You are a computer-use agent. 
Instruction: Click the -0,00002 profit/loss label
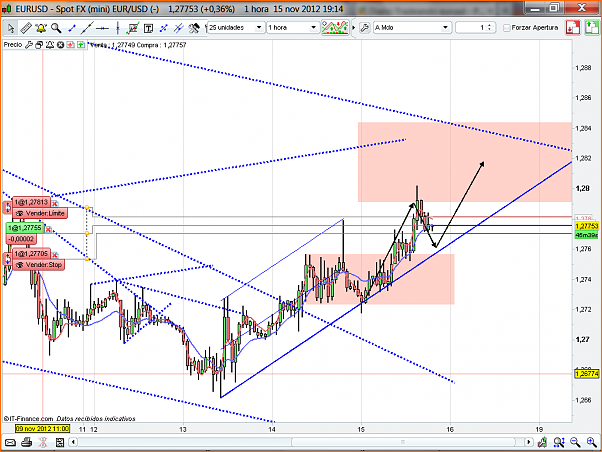coord(21,239)
